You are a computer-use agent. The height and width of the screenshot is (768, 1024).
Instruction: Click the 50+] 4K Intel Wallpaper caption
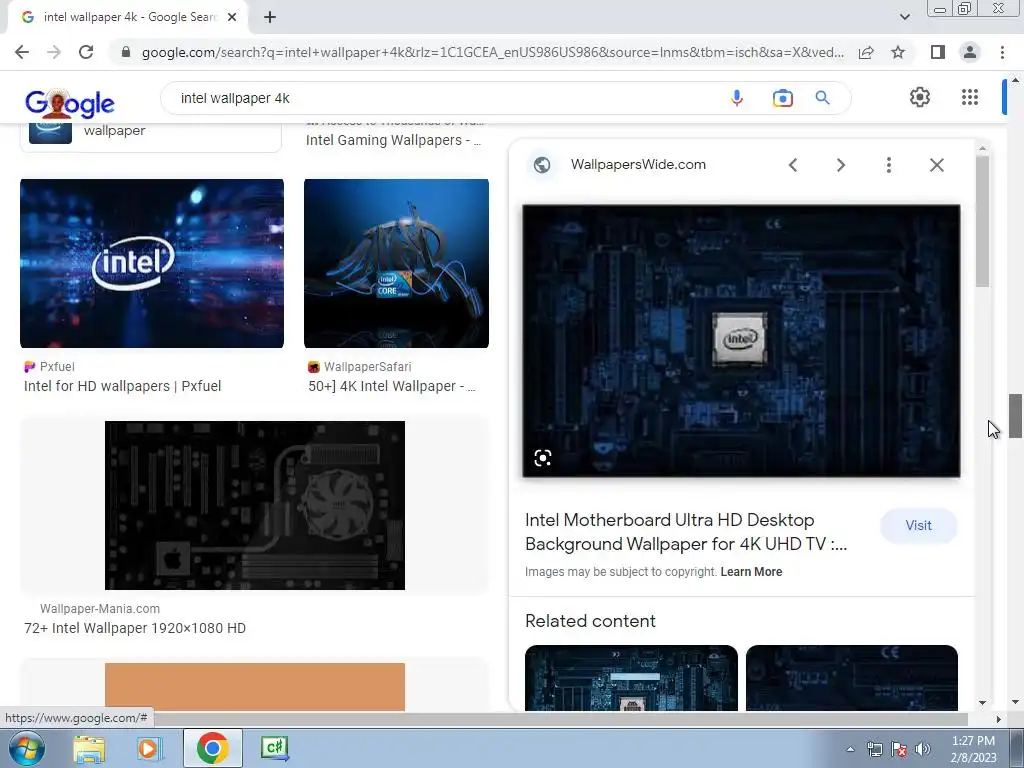click(x=392, y=387)
